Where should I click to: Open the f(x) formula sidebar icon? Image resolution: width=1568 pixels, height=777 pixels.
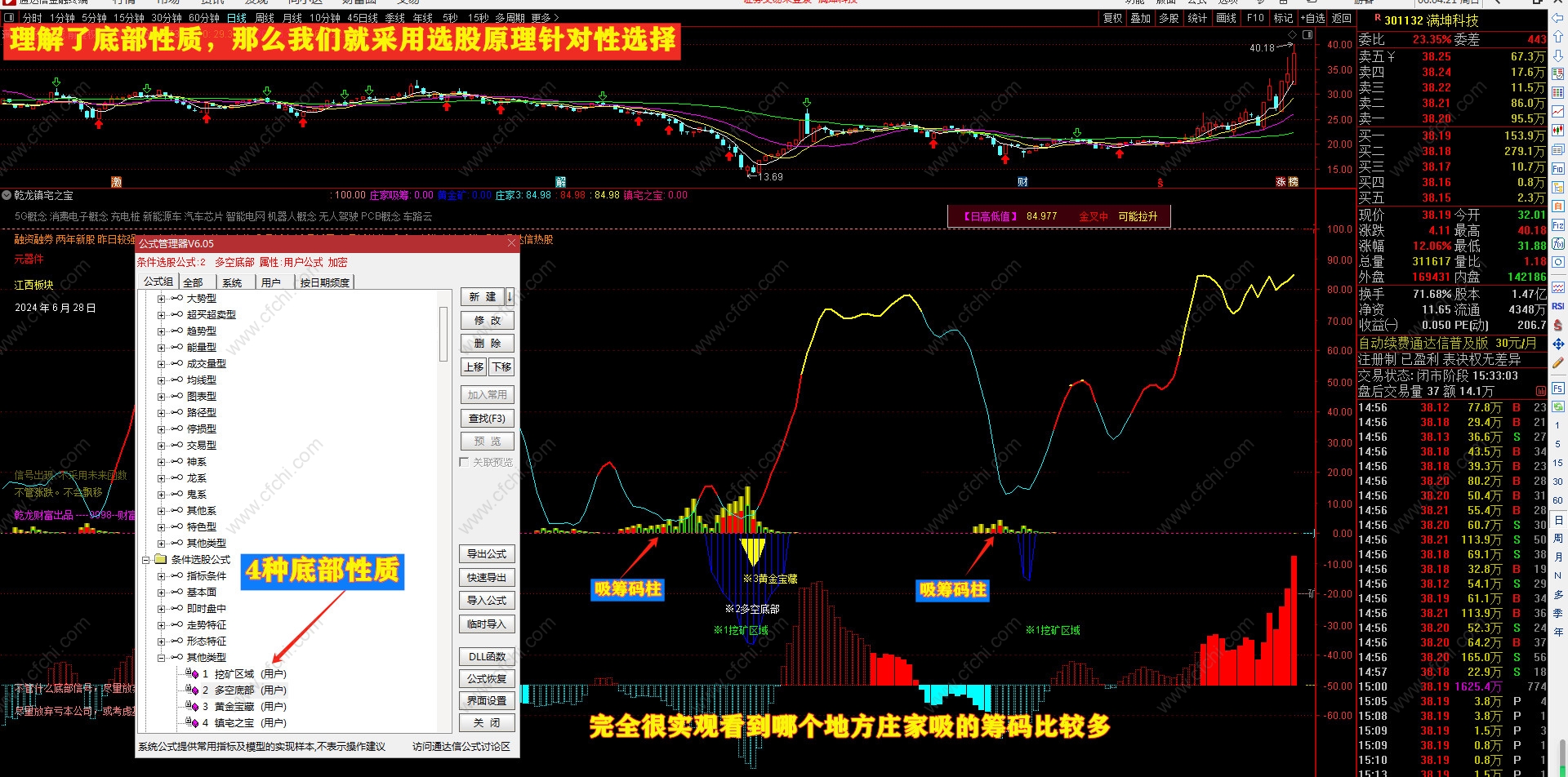pos(1558,244)
